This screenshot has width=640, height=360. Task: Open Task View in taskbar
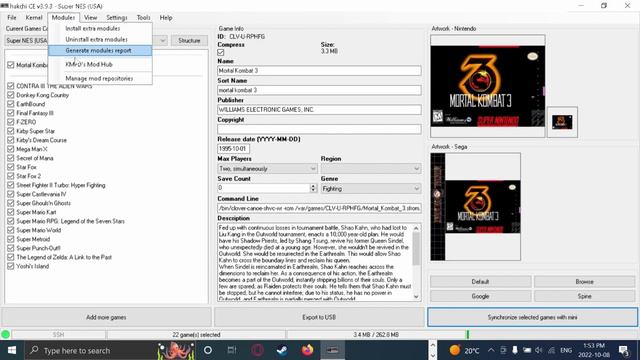tap(232, 350)
